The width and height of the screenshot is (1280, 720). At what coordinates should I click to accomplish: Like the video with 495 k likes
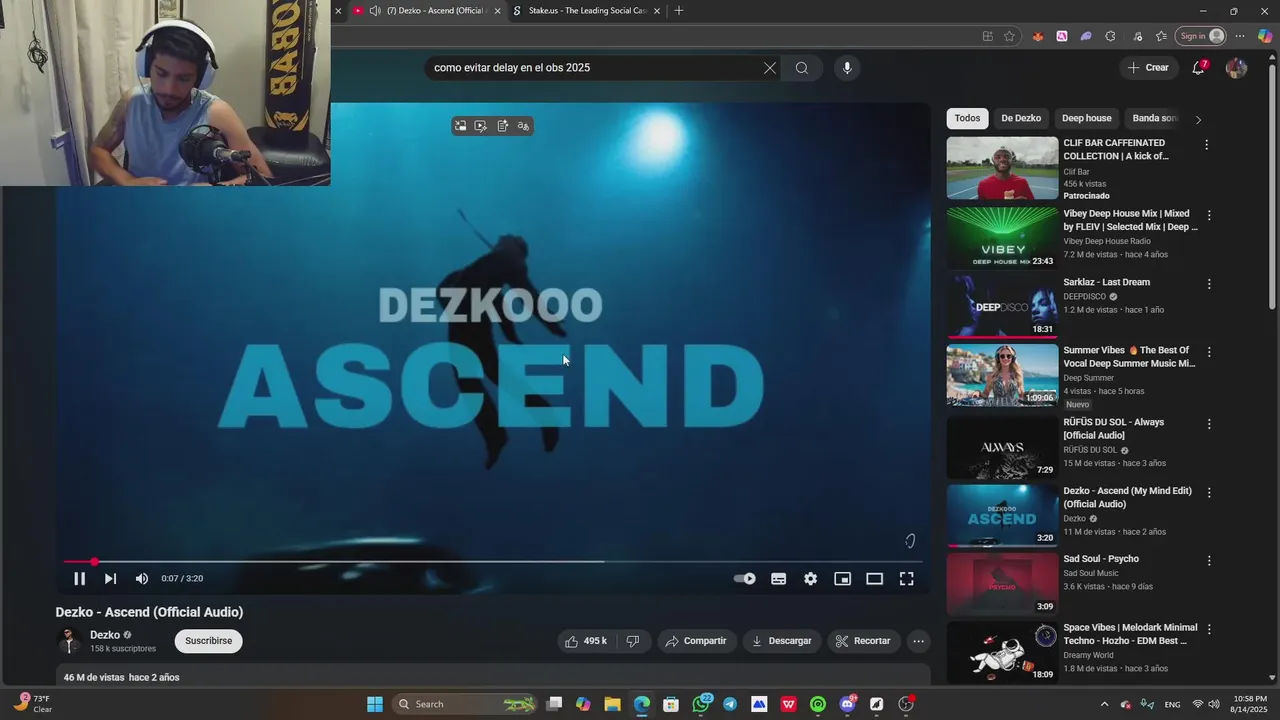(586, 641)
